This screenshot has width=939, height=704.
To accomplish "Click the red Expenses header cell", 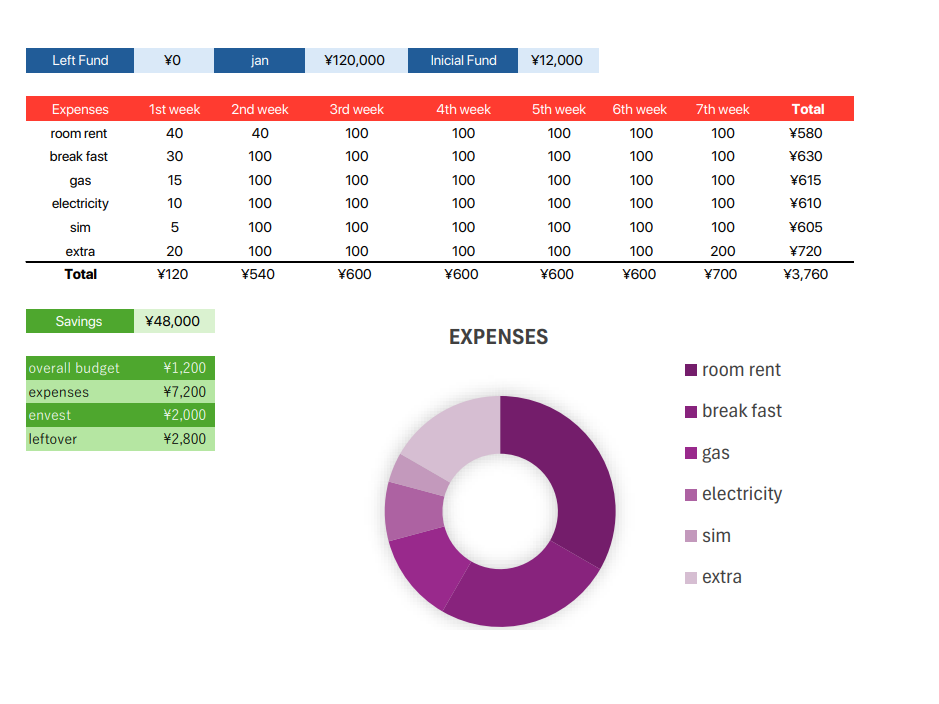I will pos(80,109).
